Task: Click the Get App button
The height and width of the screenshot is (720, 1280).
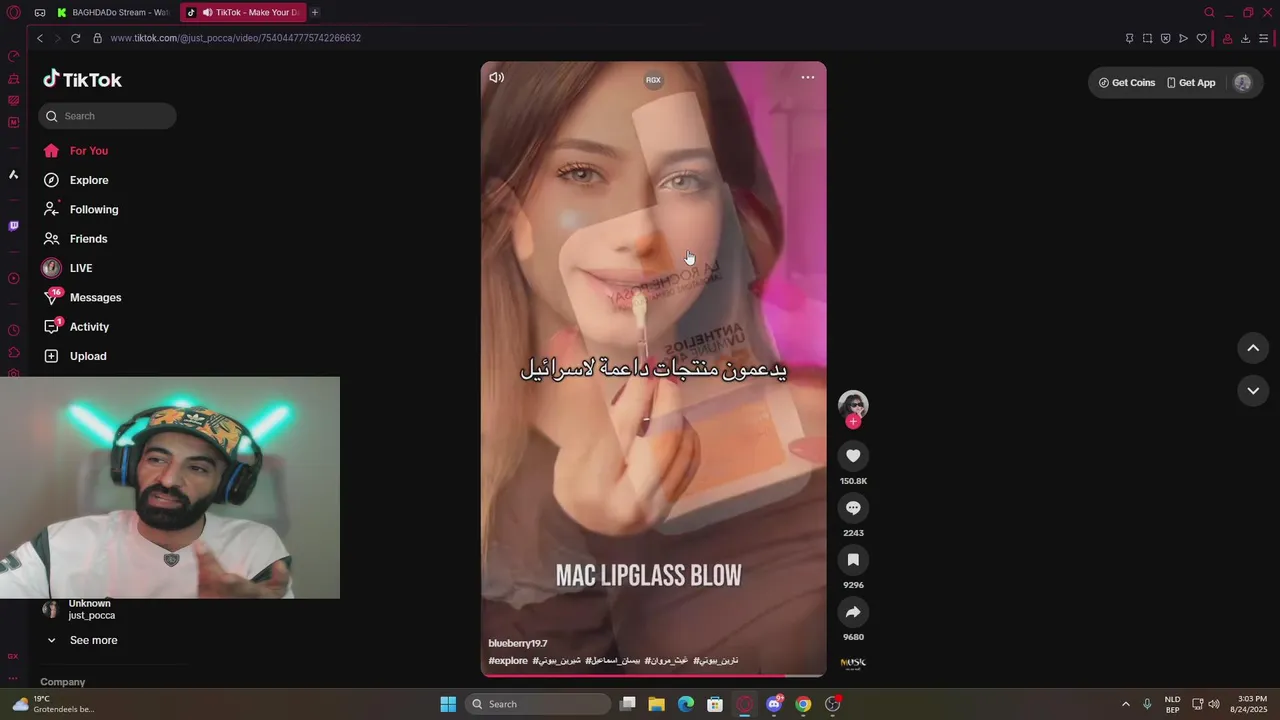Action: tap(1191, 83)
